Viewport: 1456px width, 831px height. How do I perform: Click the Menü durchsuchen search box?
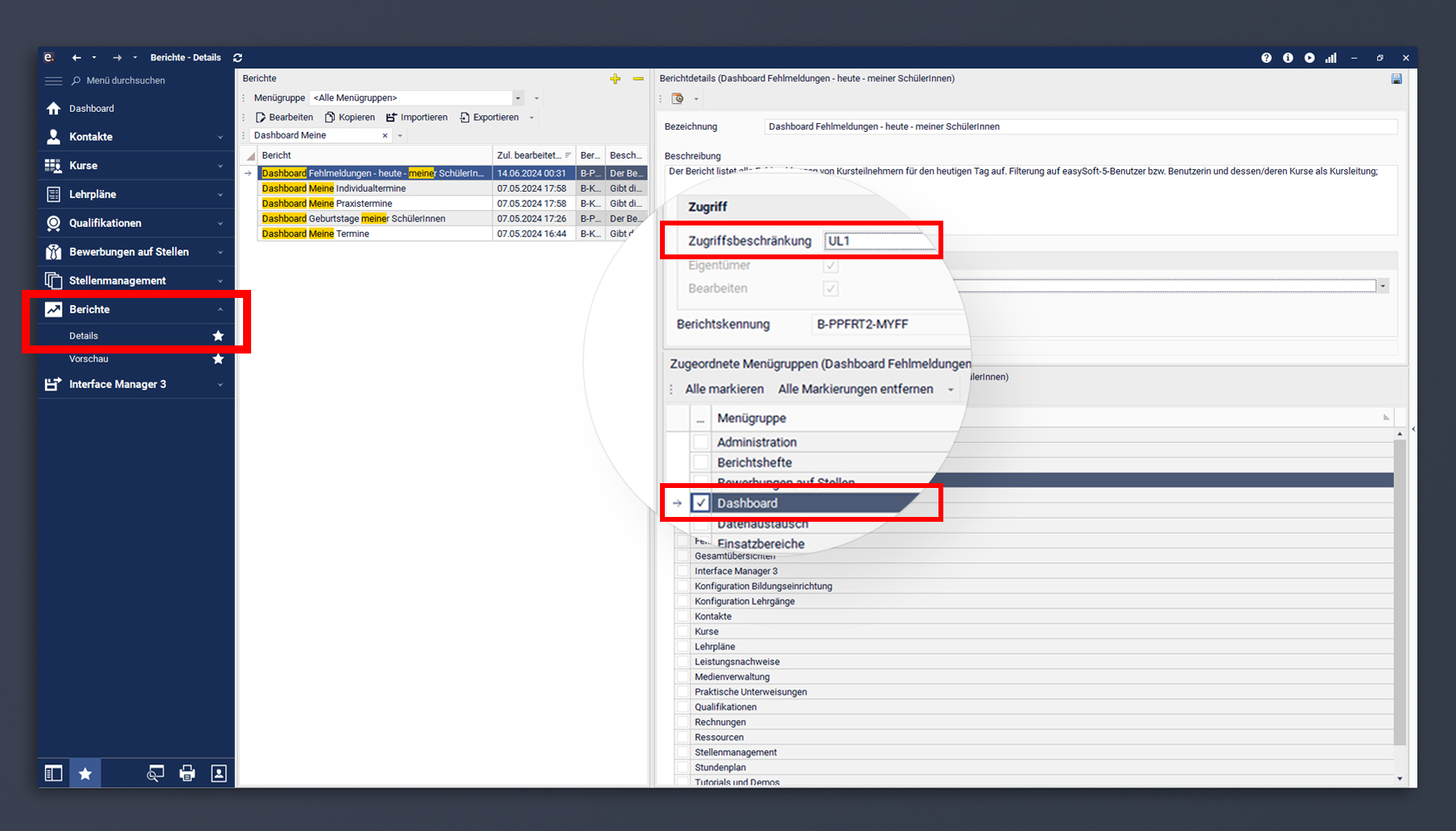[x=126, y=81]
